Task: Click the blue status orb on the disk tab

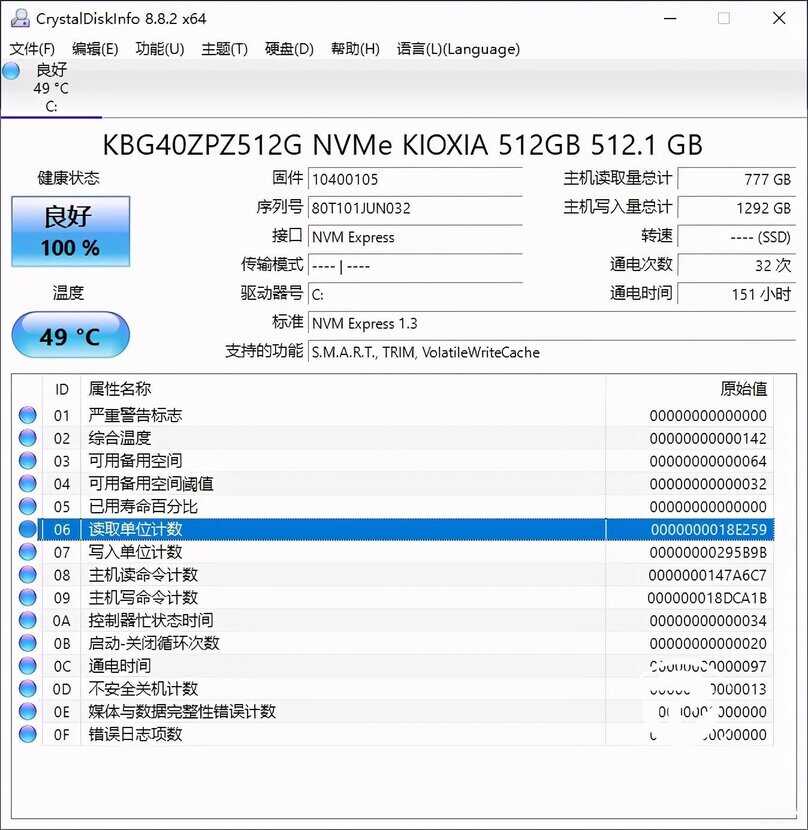Action: [x=11, y=71]
